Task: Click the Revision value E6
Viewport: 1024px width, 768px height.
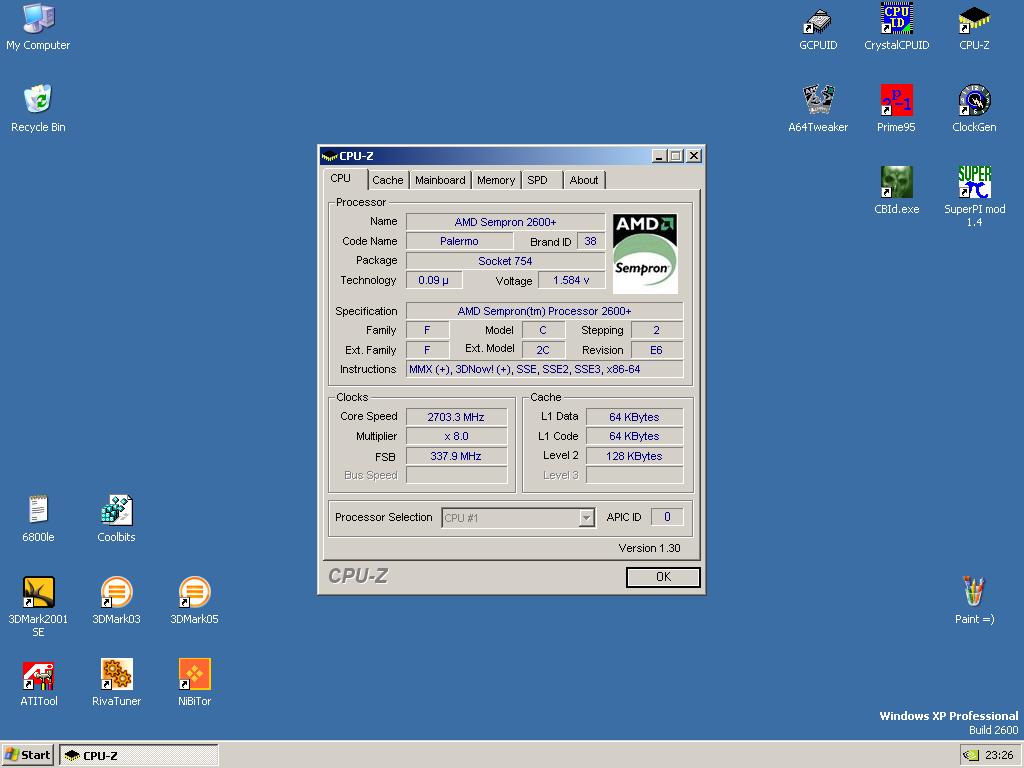Action: coord(657,350)
